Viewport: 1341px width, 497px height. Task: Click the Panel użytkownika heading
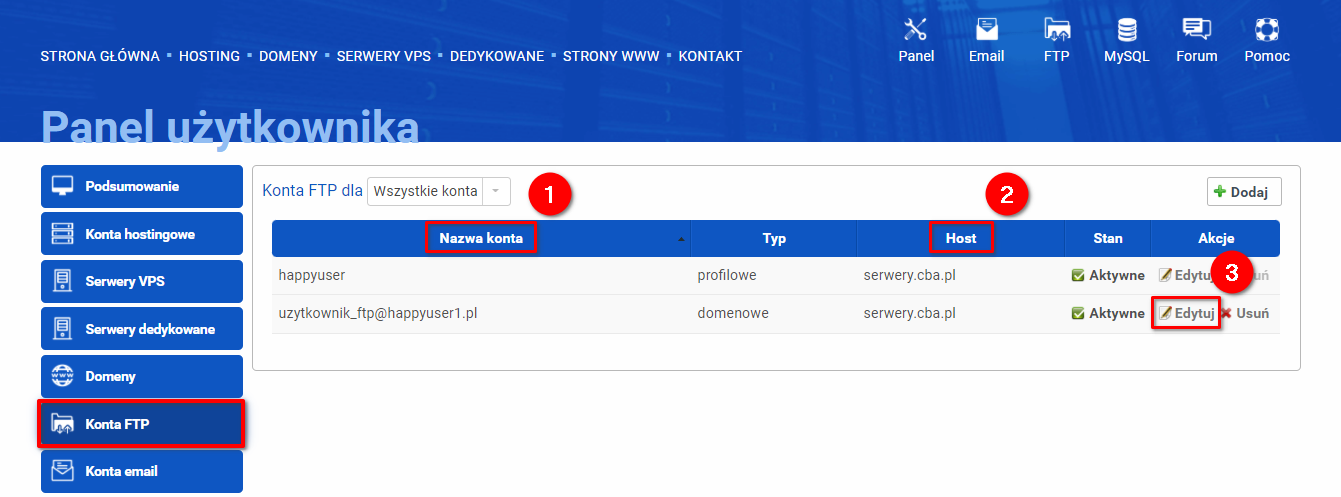point(230,127)
